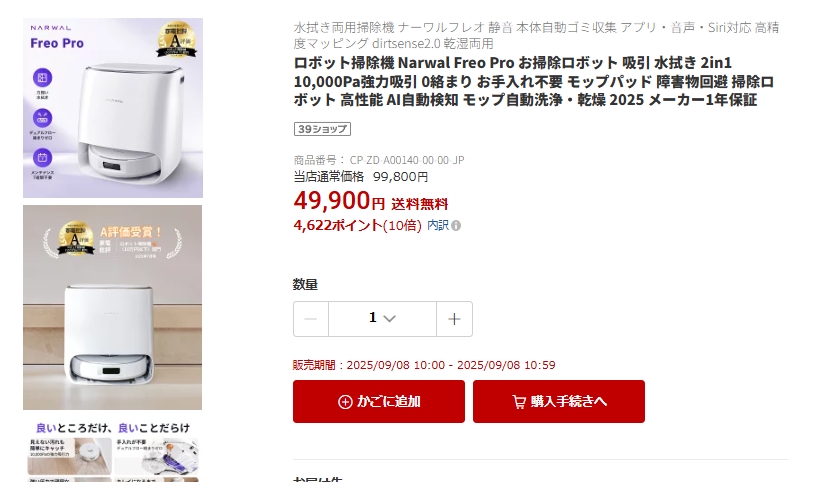Increase quantity with the plus button
The image size is (825, 482).
tap(454, 319)
